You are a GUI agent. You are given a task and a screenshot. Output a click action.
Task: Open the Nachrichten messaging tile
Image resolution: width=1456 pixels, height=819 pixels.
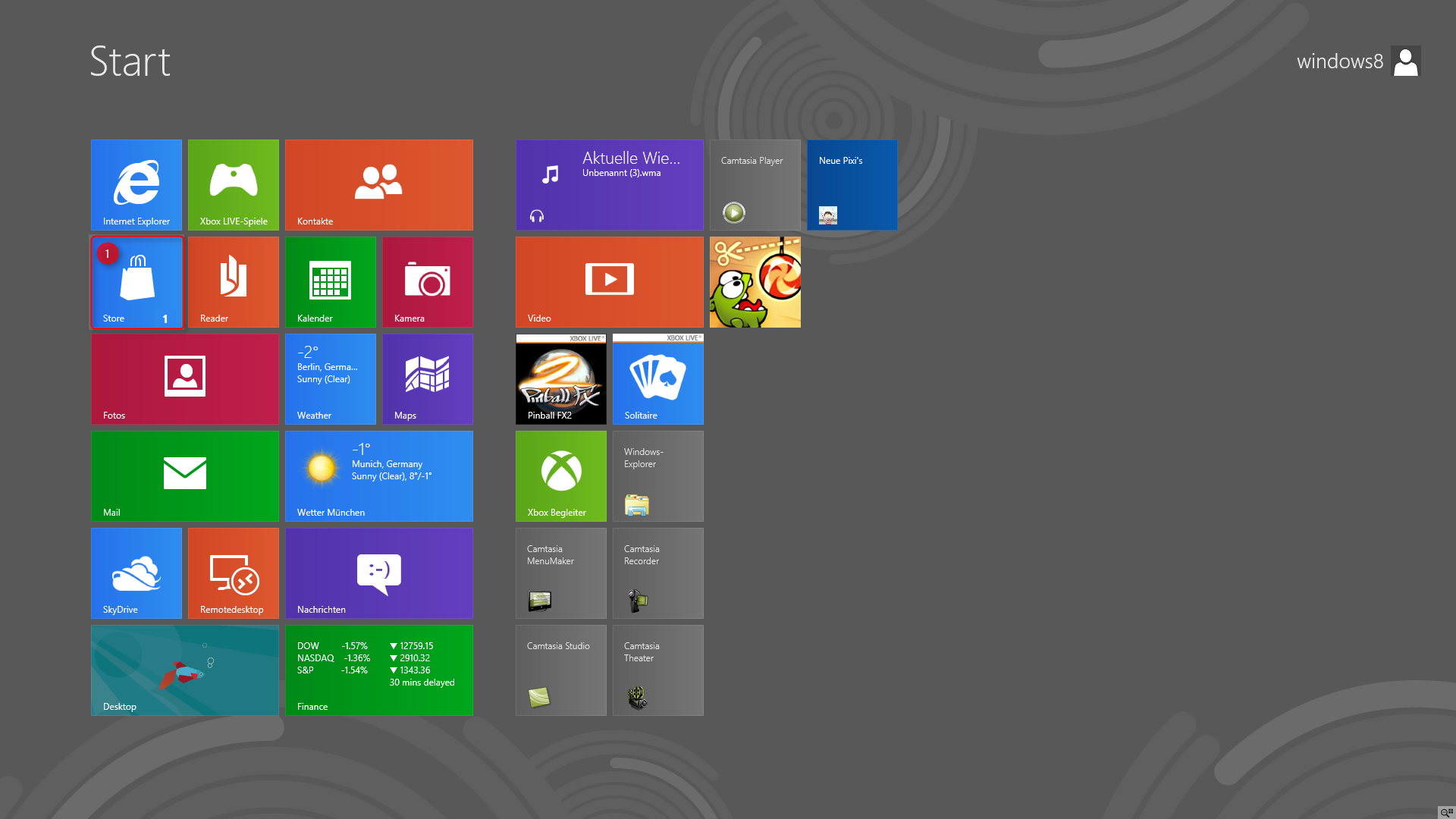pos(379,573)
